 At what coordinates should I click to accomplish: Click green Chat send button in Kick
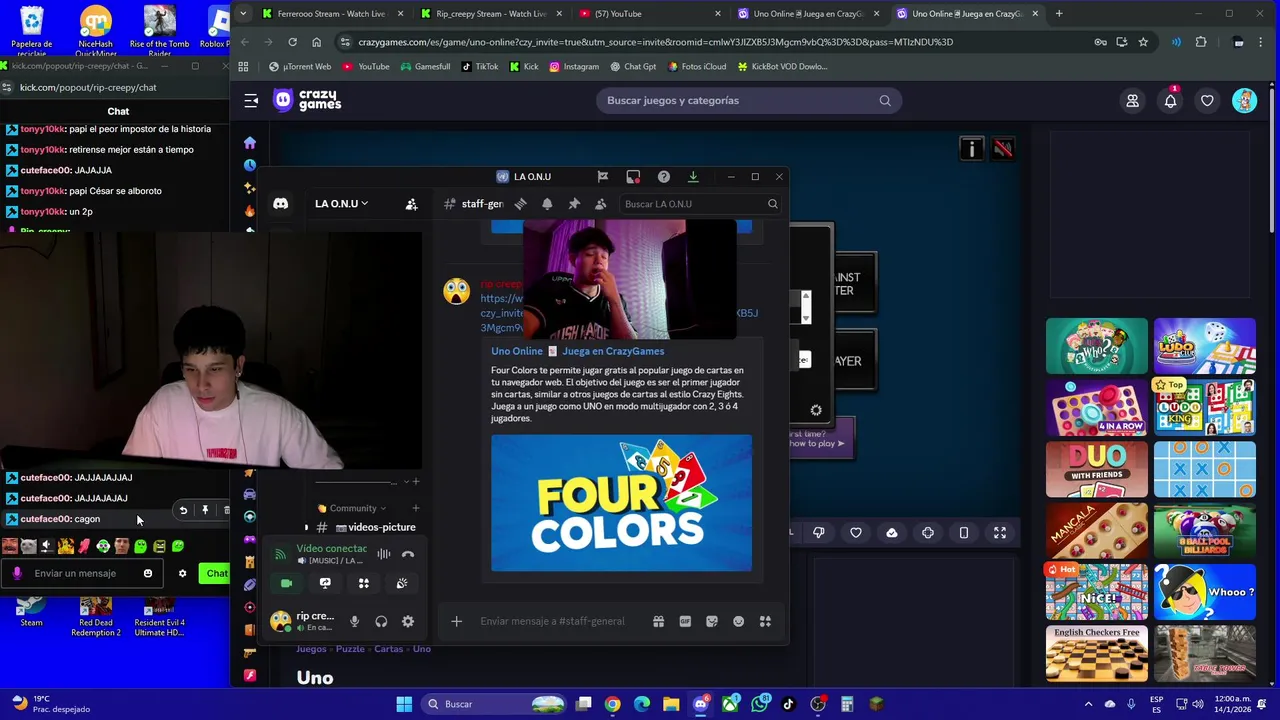(215, 573)
